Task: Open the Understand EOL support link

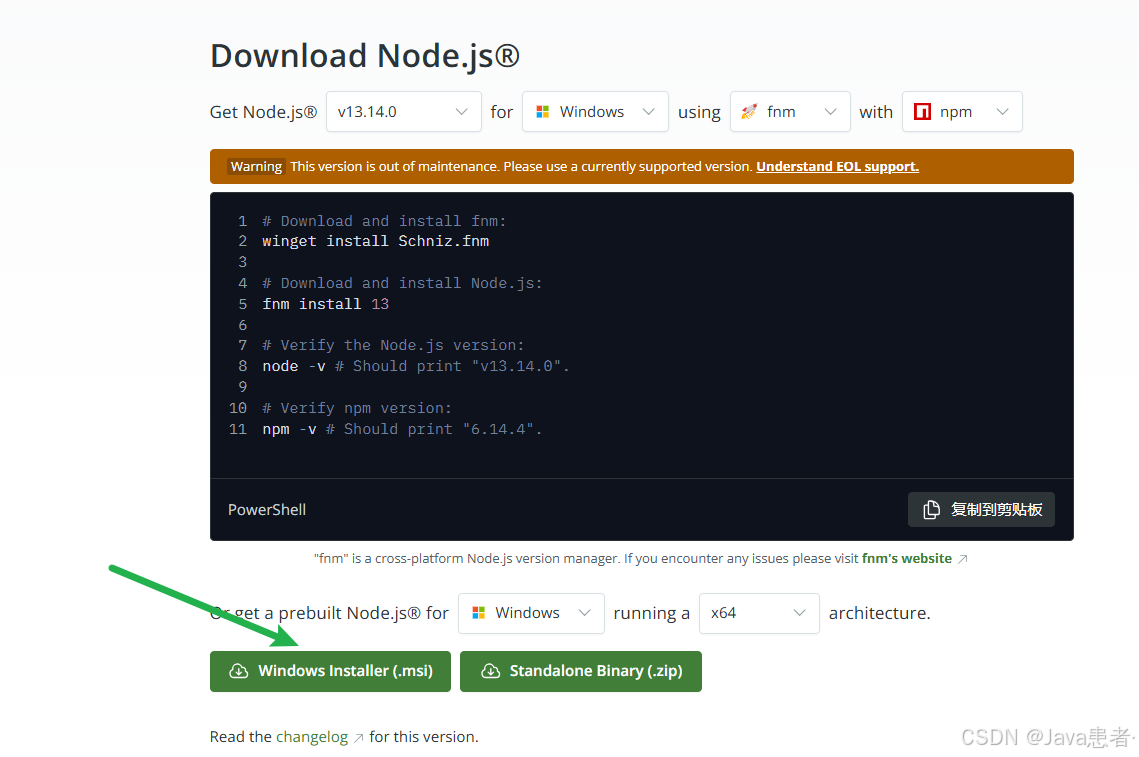Action: tap(837, 166)
